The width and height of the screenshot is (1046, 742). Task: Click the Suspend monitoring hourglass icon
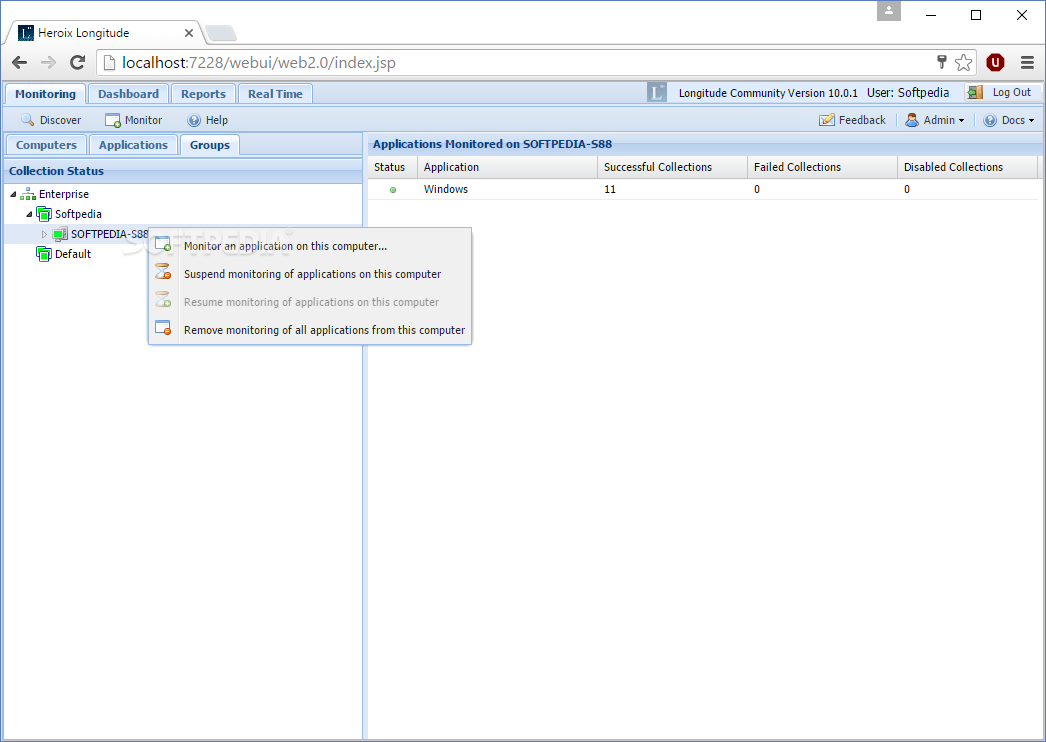tap(163, 272)
